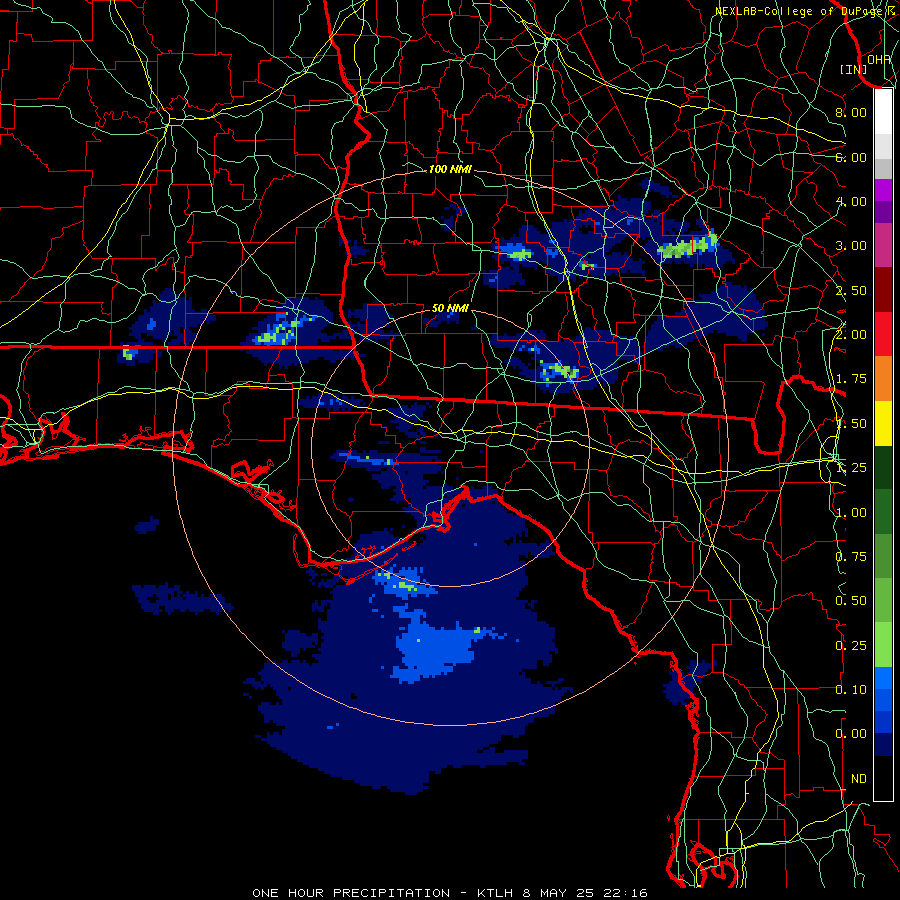Pick the black ND swatch at legend bottom

click(x=883, y=778)
